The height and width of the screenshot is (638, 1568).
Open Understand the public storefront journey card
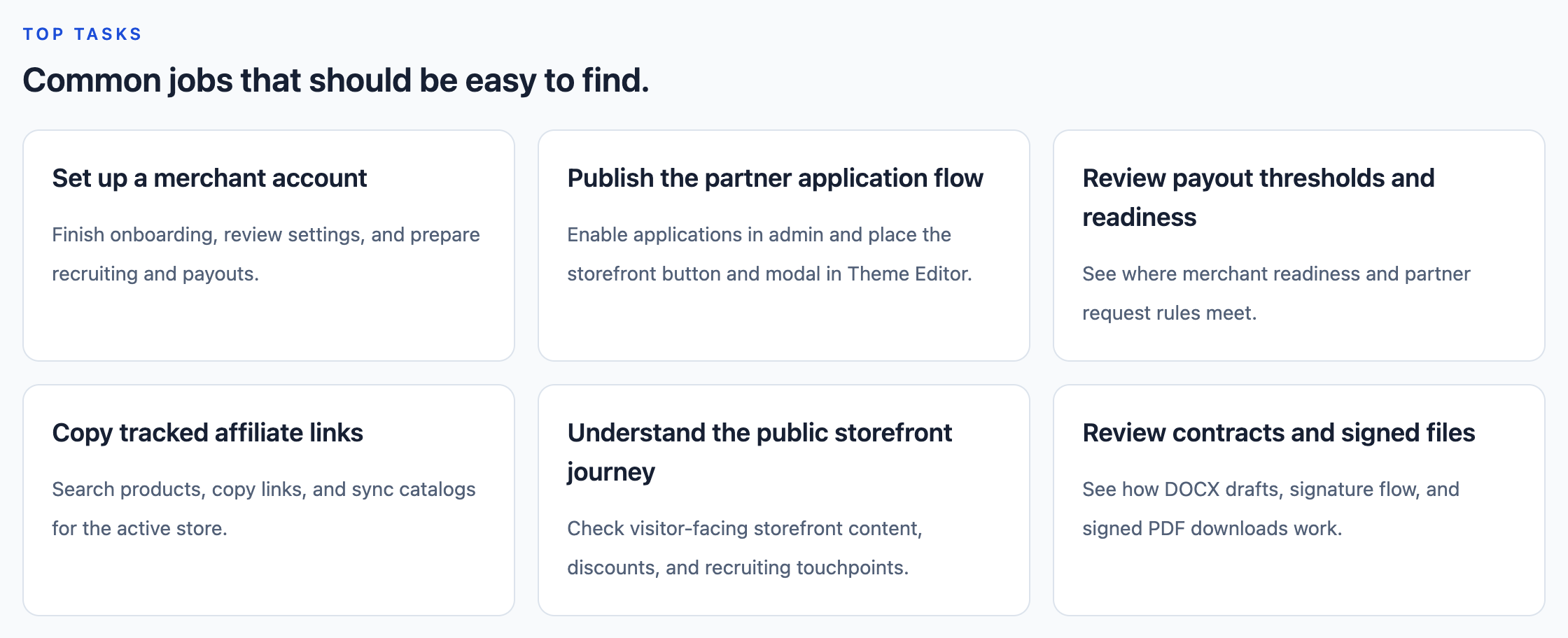pos(784,500)
